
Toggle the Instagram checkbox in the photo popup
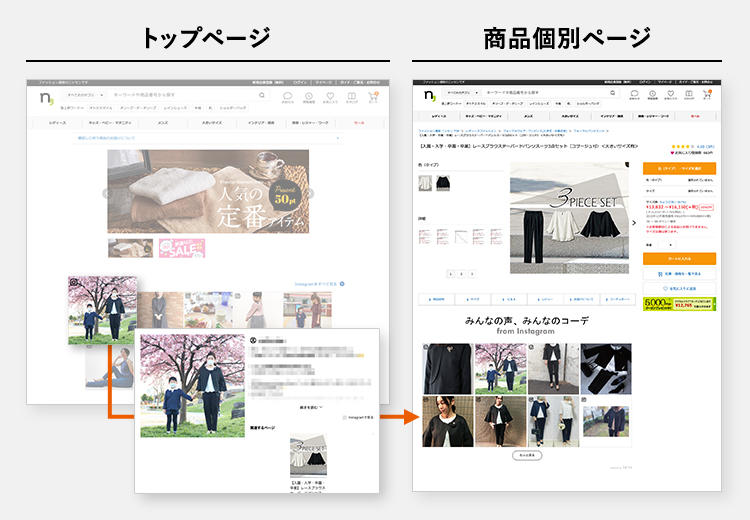coord(345,417)
